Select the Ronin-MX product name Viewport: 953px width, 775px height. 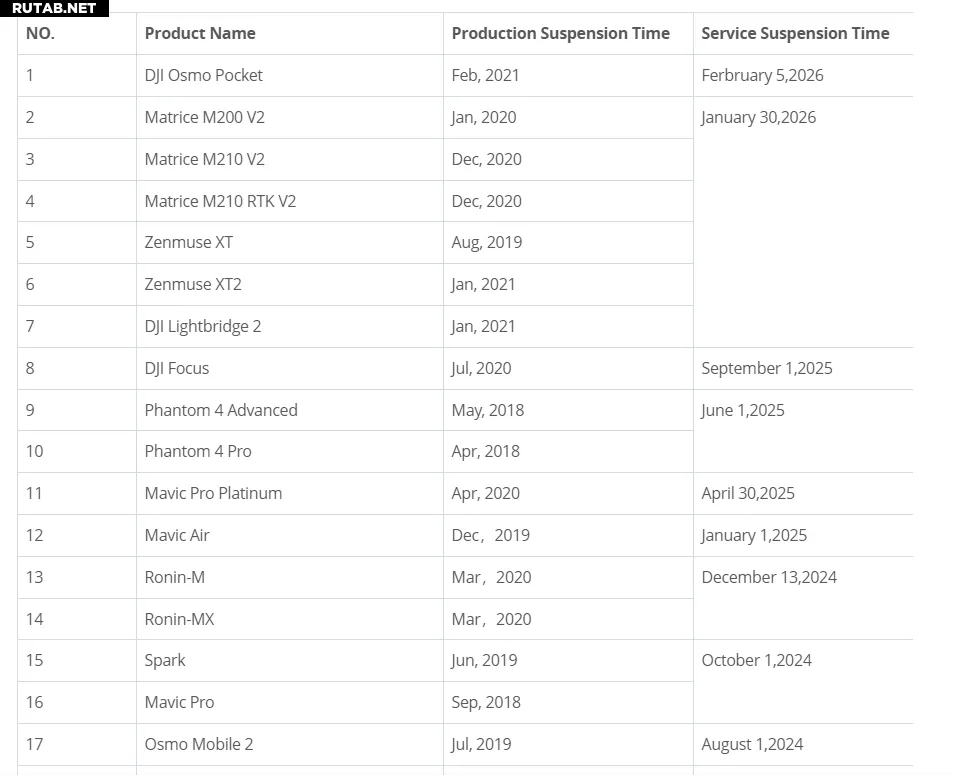pyautogui.click(x=179, y=619)
